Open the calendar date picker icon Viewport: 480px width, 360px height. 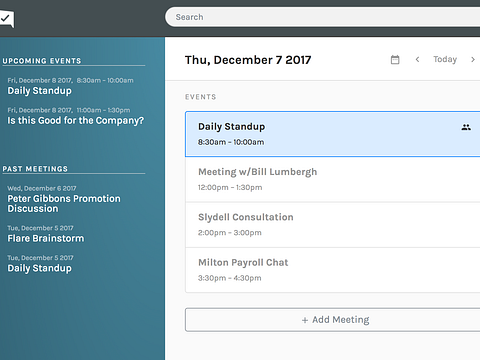coord(395,60)
